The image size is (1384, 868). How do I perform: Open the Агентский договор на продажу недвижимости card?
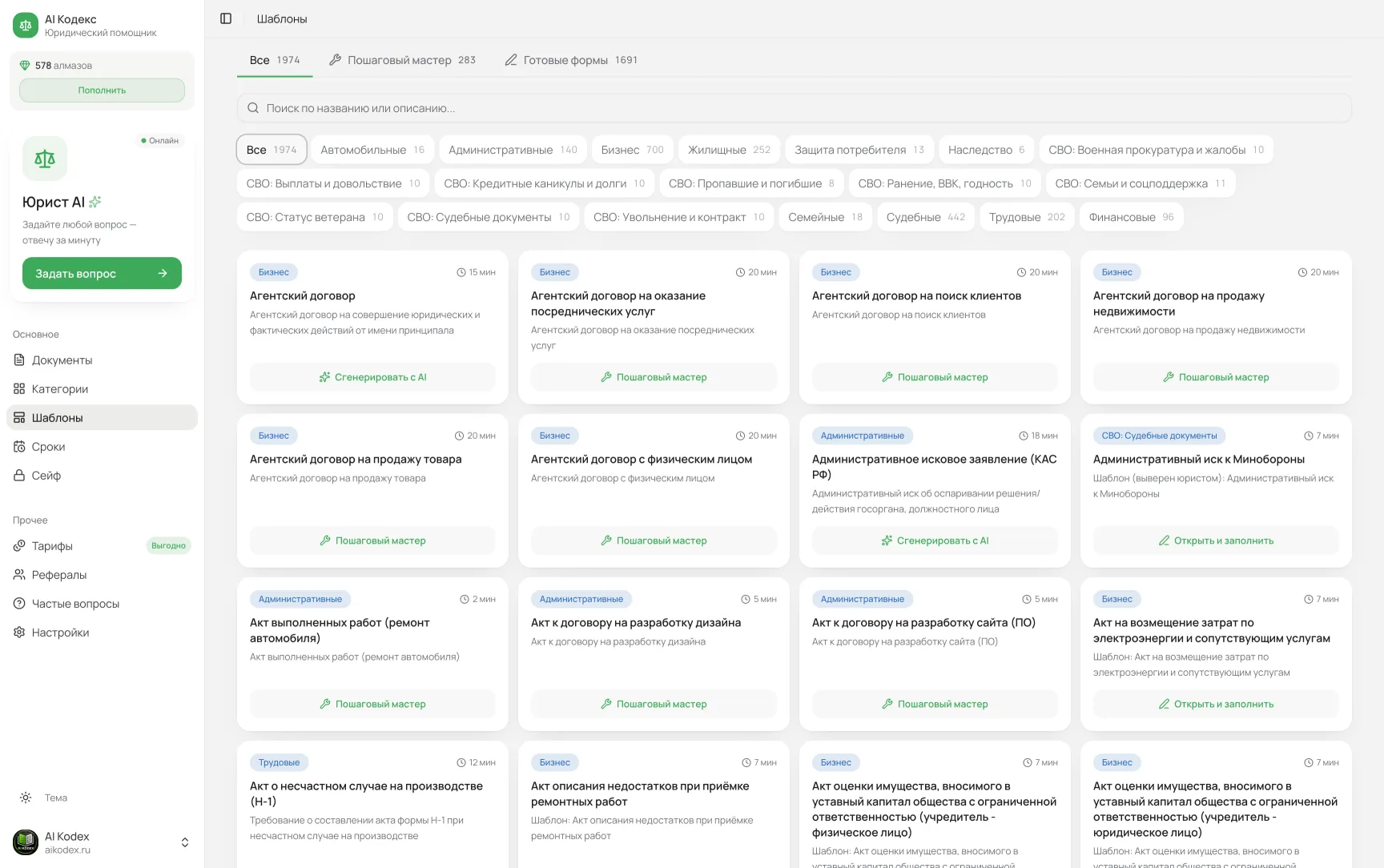click(x=1216, y=328)
